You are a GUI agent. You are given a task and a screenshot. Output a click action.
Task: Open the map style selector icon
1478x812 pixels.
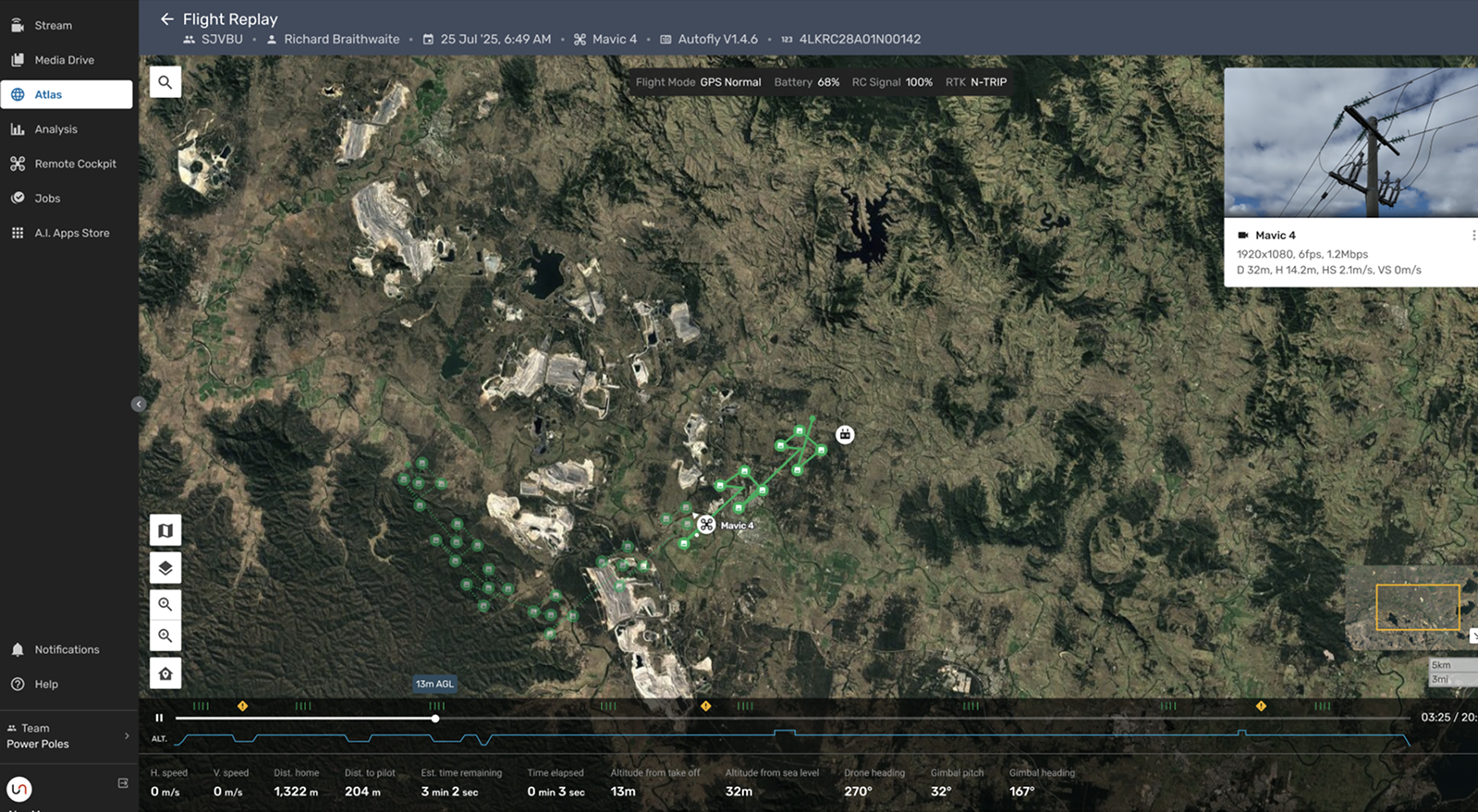[x=165, y=530]
